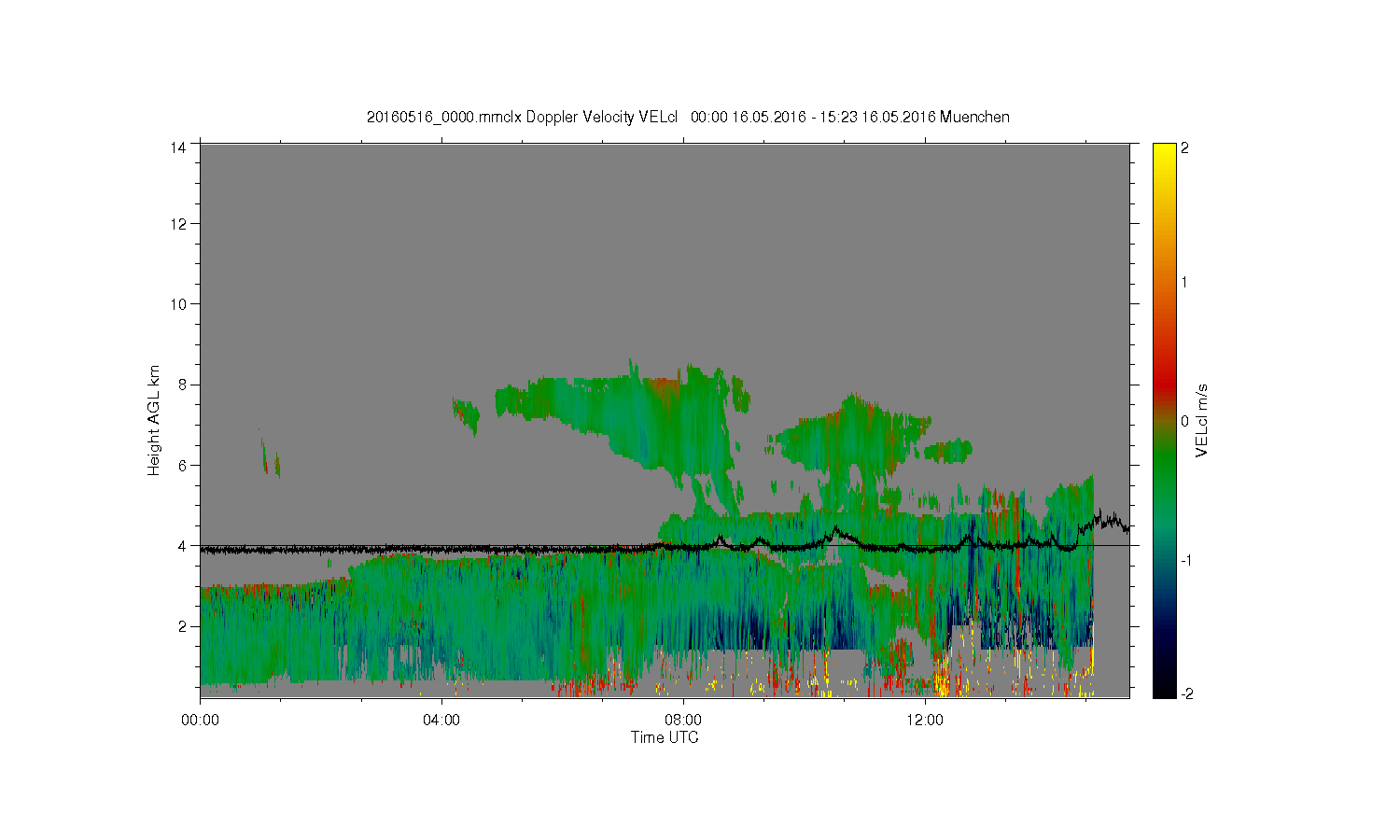Screen dimensions: 1400x840
Task: Select the '12' height tick label
Action: click(178, 224)
